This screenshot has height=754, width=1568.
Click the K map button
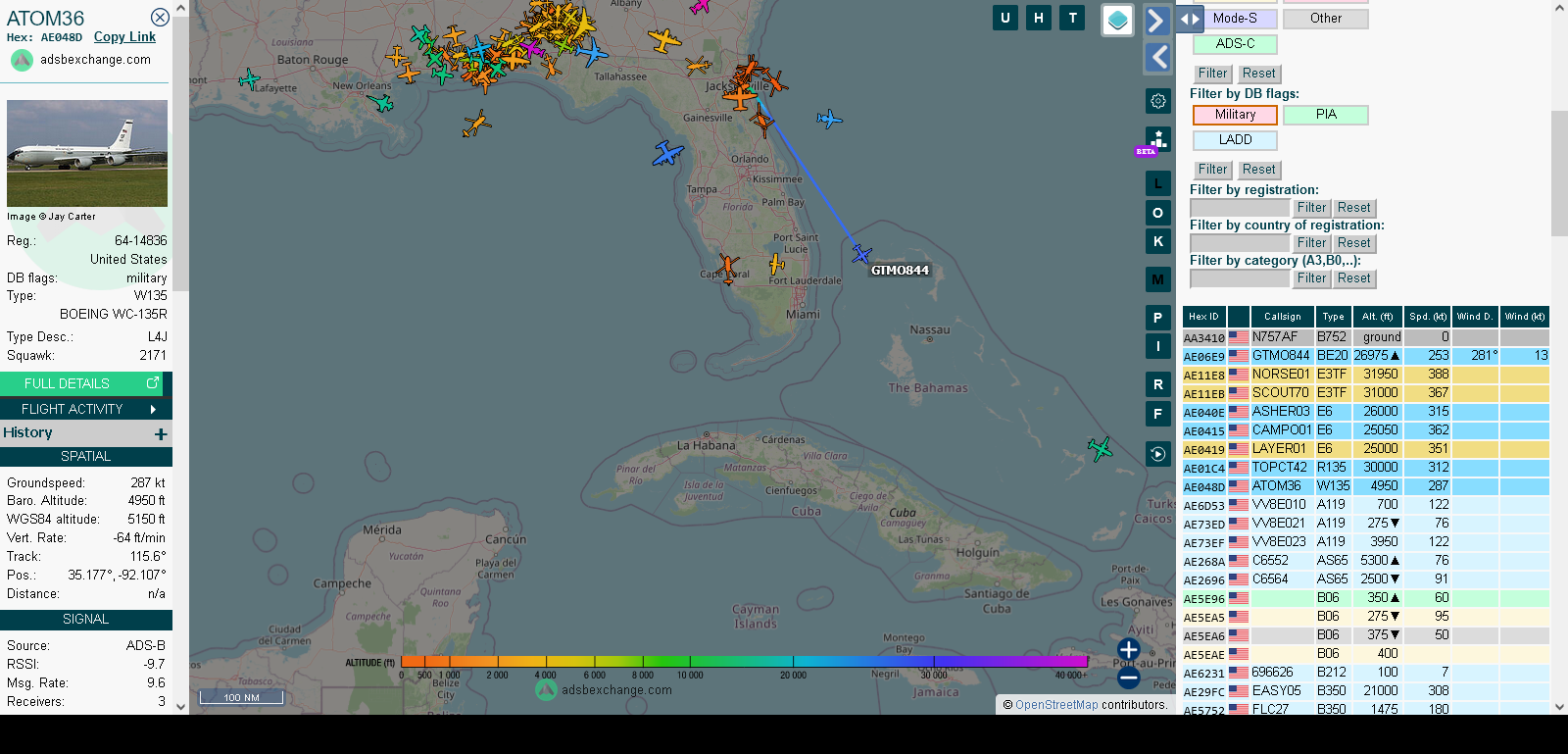point(1158,241)
